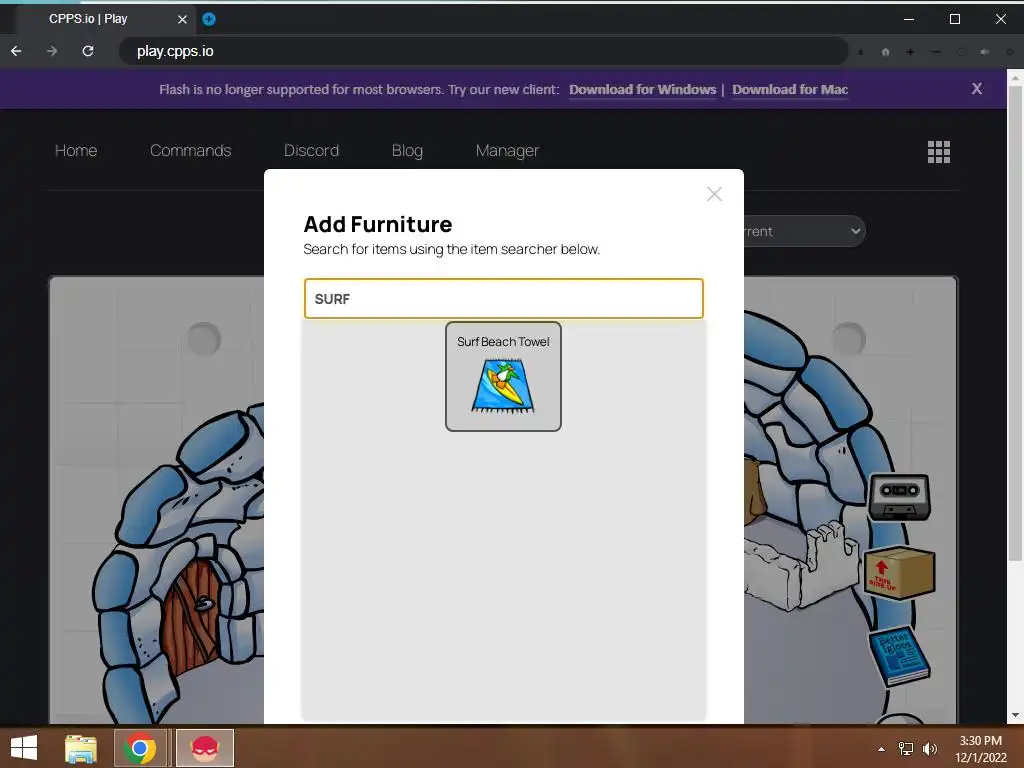Reload the page with refresh icon
Viewport: 1024px width, 768px height.
[x=88, y=51]
